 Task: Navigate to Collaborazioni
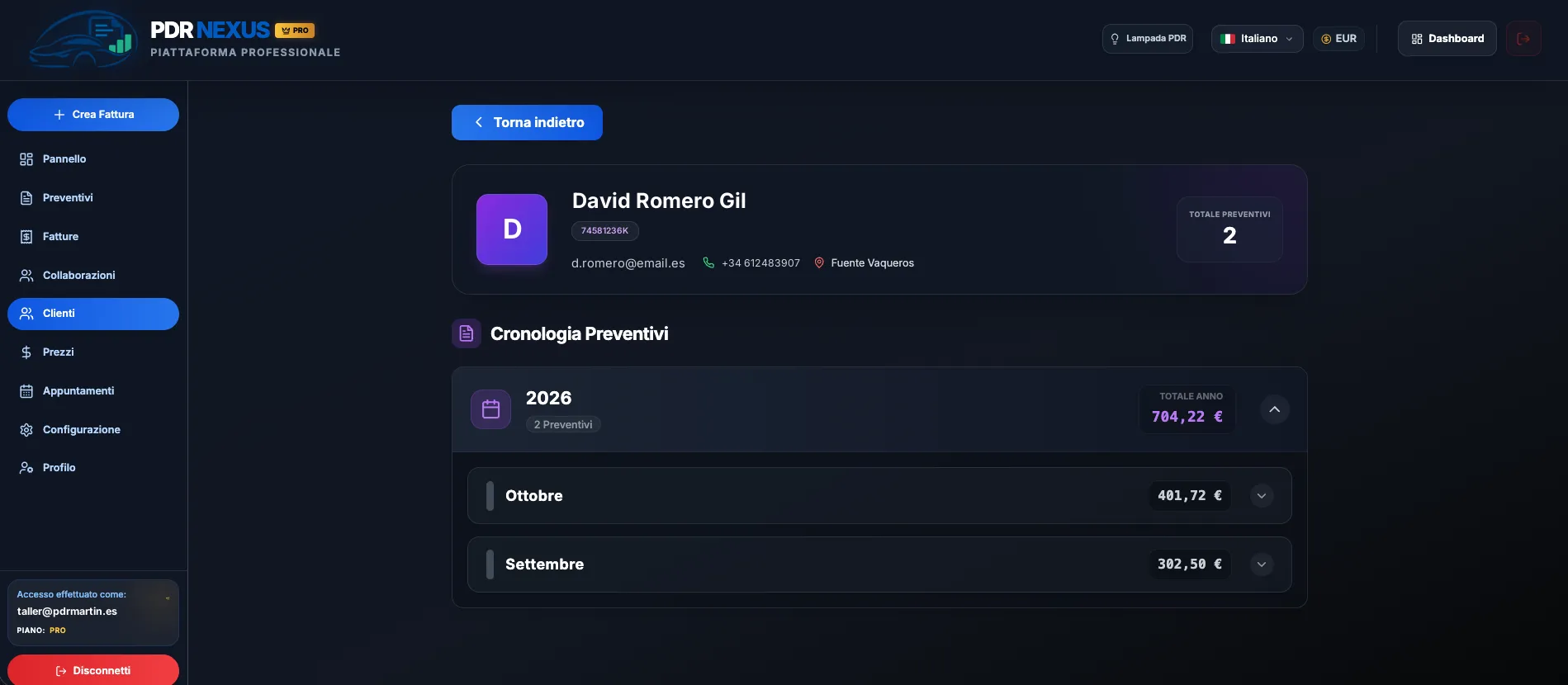[x=93, y=276]
